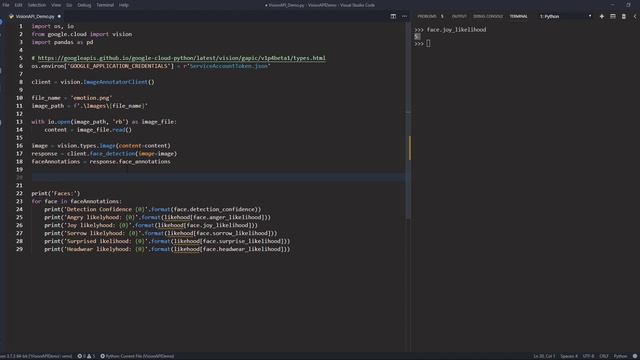Open the View menu

pos(56,5)
